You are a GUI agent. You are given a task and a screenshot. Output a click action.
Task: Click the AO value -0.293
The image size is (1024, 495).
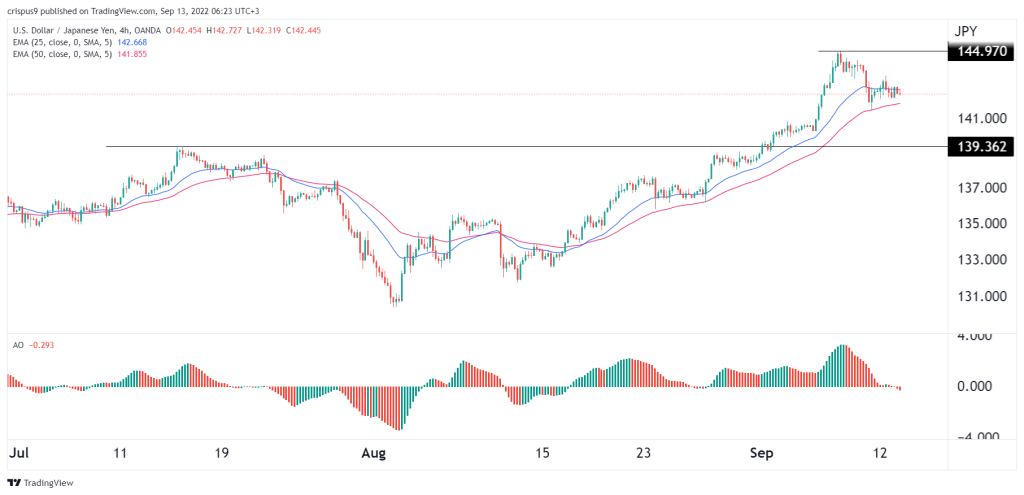(41, 344)
